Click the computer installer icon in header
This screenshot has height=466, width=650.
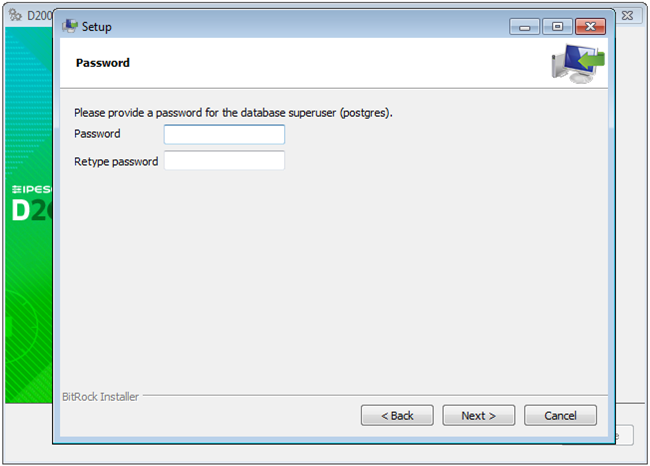tap(578, 64)
